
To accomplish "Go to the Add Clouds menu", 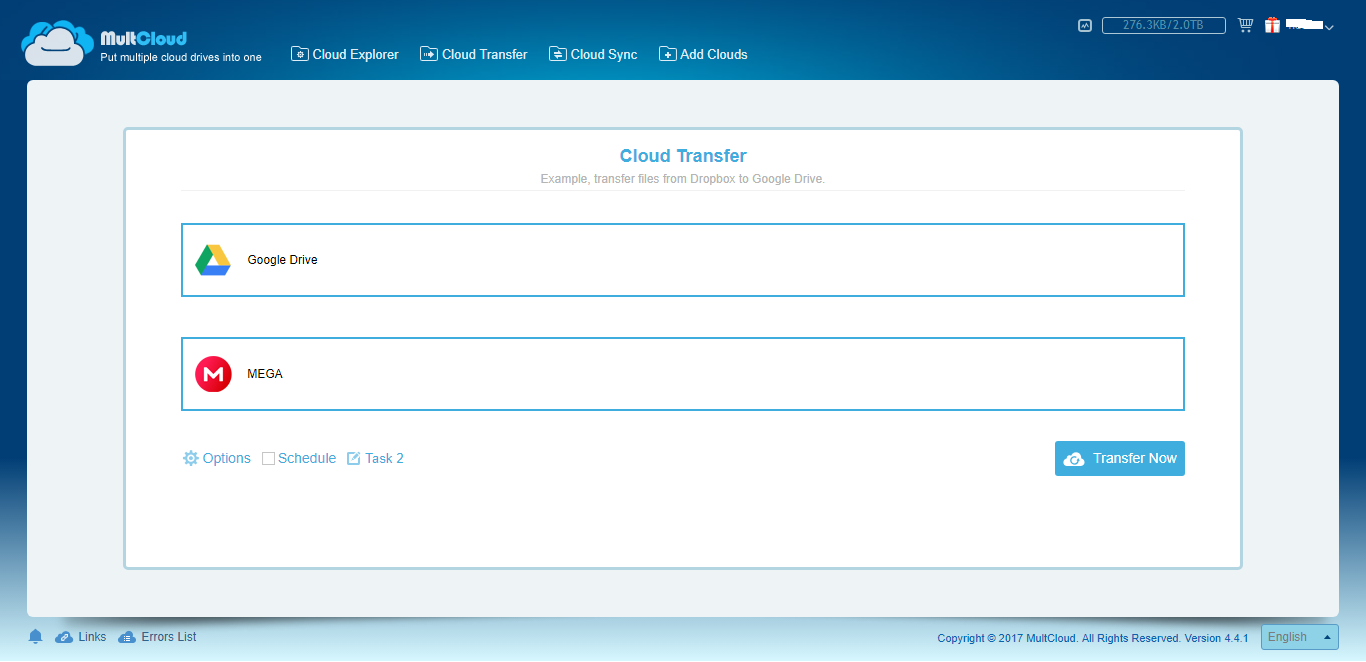I will (703, 54).
